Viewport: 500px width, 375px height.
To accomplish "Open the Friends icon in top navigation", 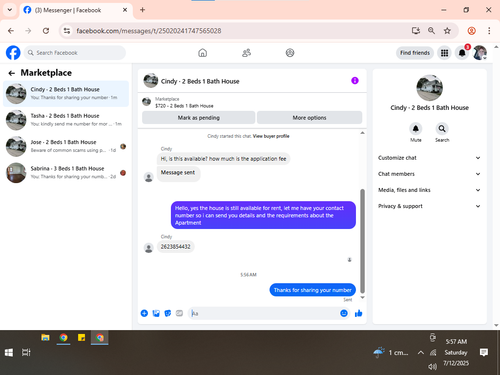I will point(246,53).
